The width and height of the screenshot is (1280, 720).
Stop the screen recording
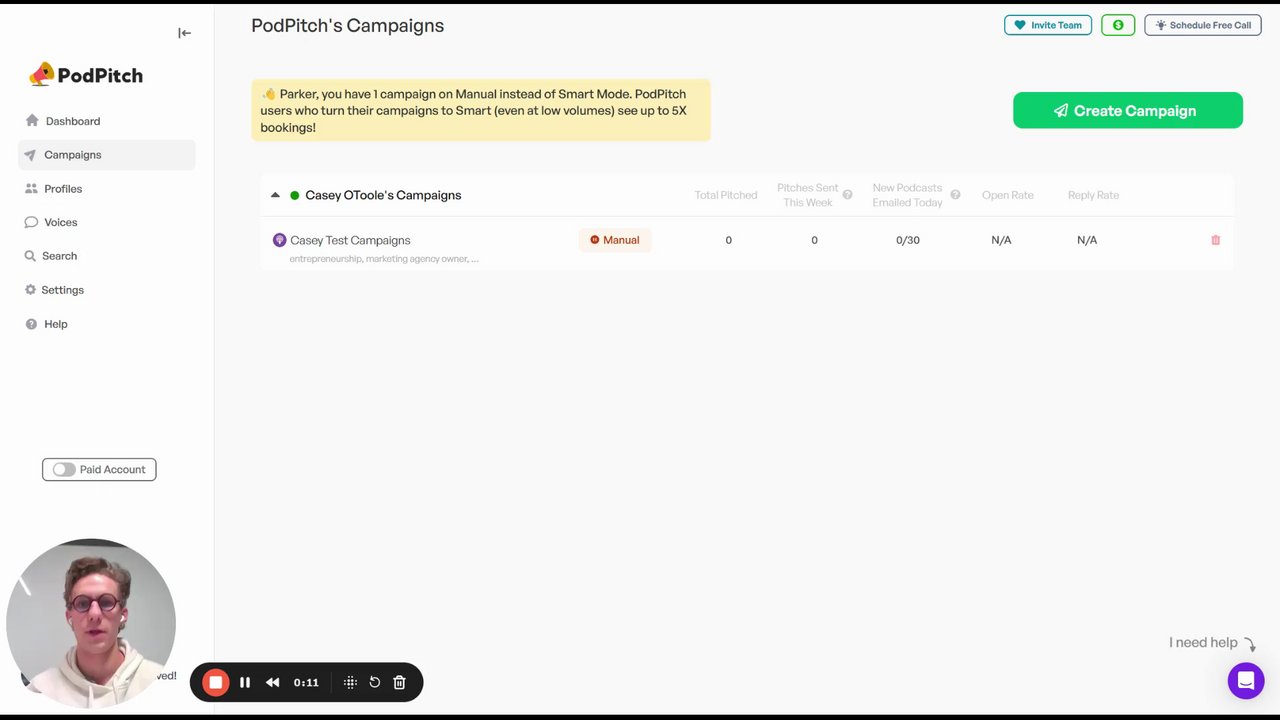[x=215, y=682]
